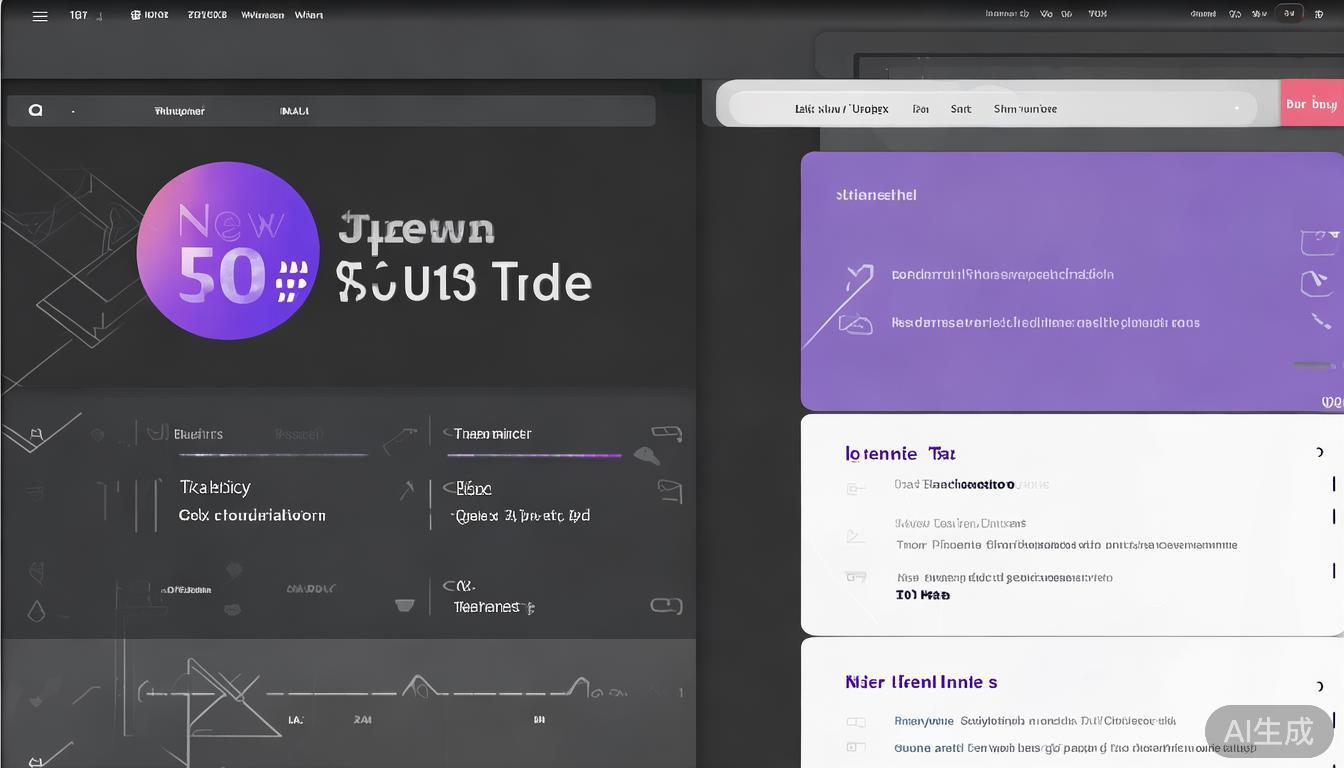
Task: Toggle the checkbox beside 'Rmaryvune' row
Action: (x=855, y=721)
